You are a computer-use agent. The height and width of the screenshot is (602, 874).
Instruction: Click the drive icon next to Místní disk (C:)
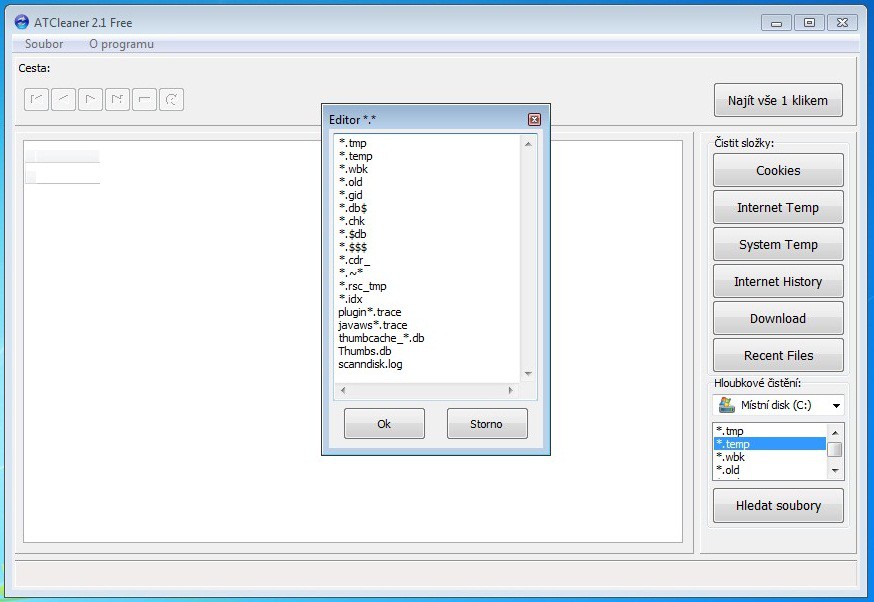(726, 405)
